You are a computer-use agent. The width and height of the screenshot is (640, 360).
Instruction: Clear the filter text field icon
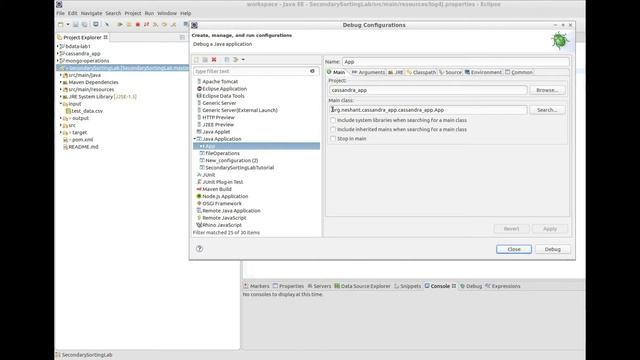coord(312,71)
